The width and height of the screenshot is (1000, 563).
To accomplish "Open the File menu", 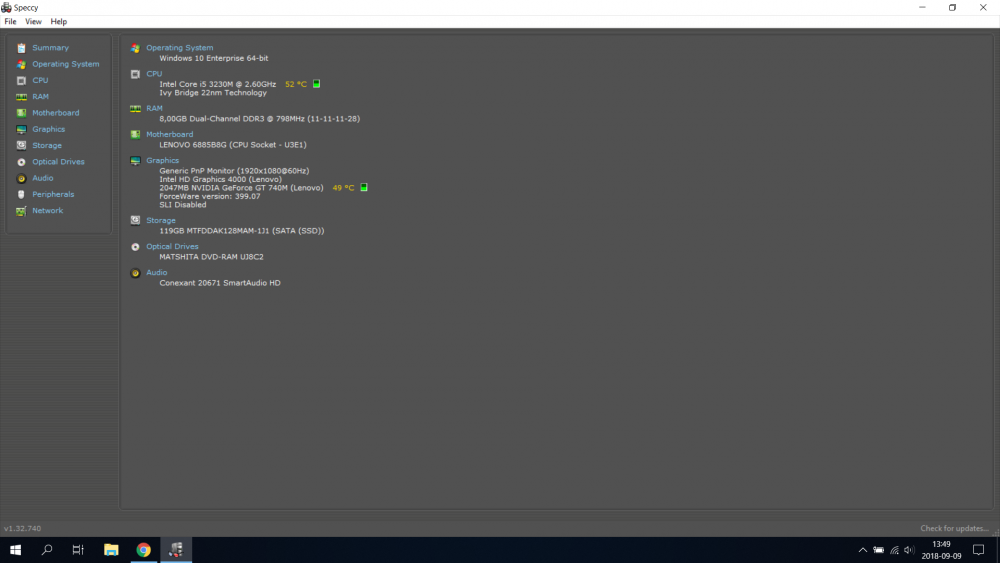I will pyautogui.click(x=10, y=22).
